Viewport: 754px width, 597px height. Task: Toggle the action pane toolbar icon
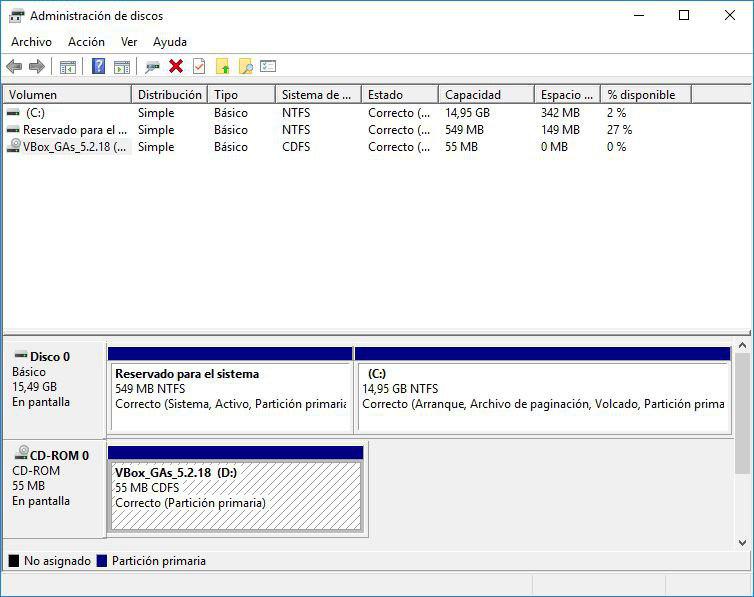121,66
